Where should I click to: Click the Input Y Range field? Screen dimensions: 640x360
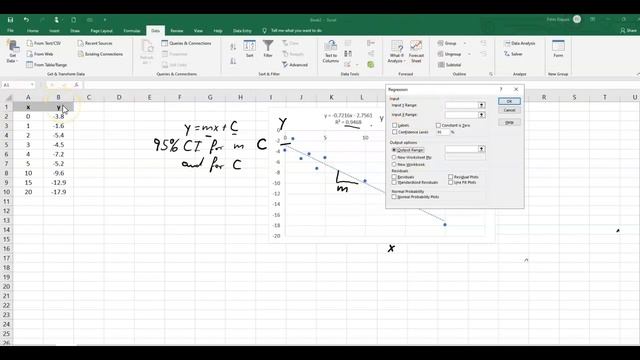pos(461,105)
